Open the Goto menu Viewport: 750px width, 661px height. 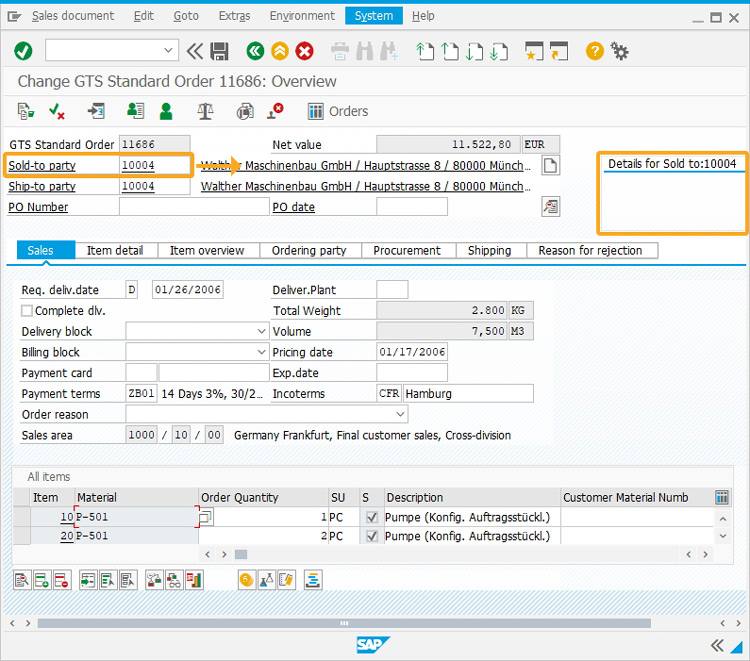pos(186,16)
